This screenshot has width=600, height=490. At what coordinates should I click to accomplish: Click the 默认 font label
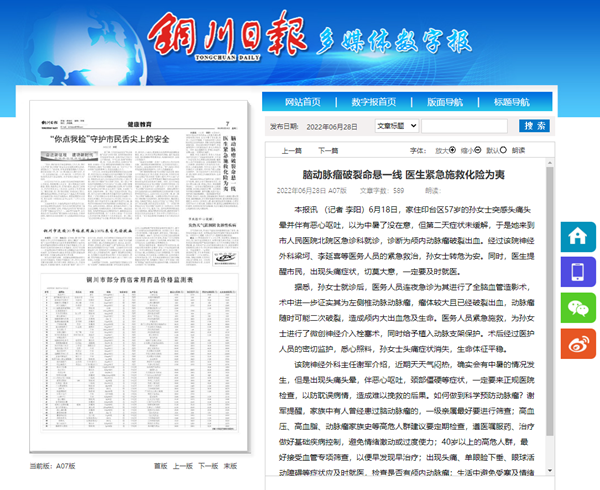click(x=492, y=150)
